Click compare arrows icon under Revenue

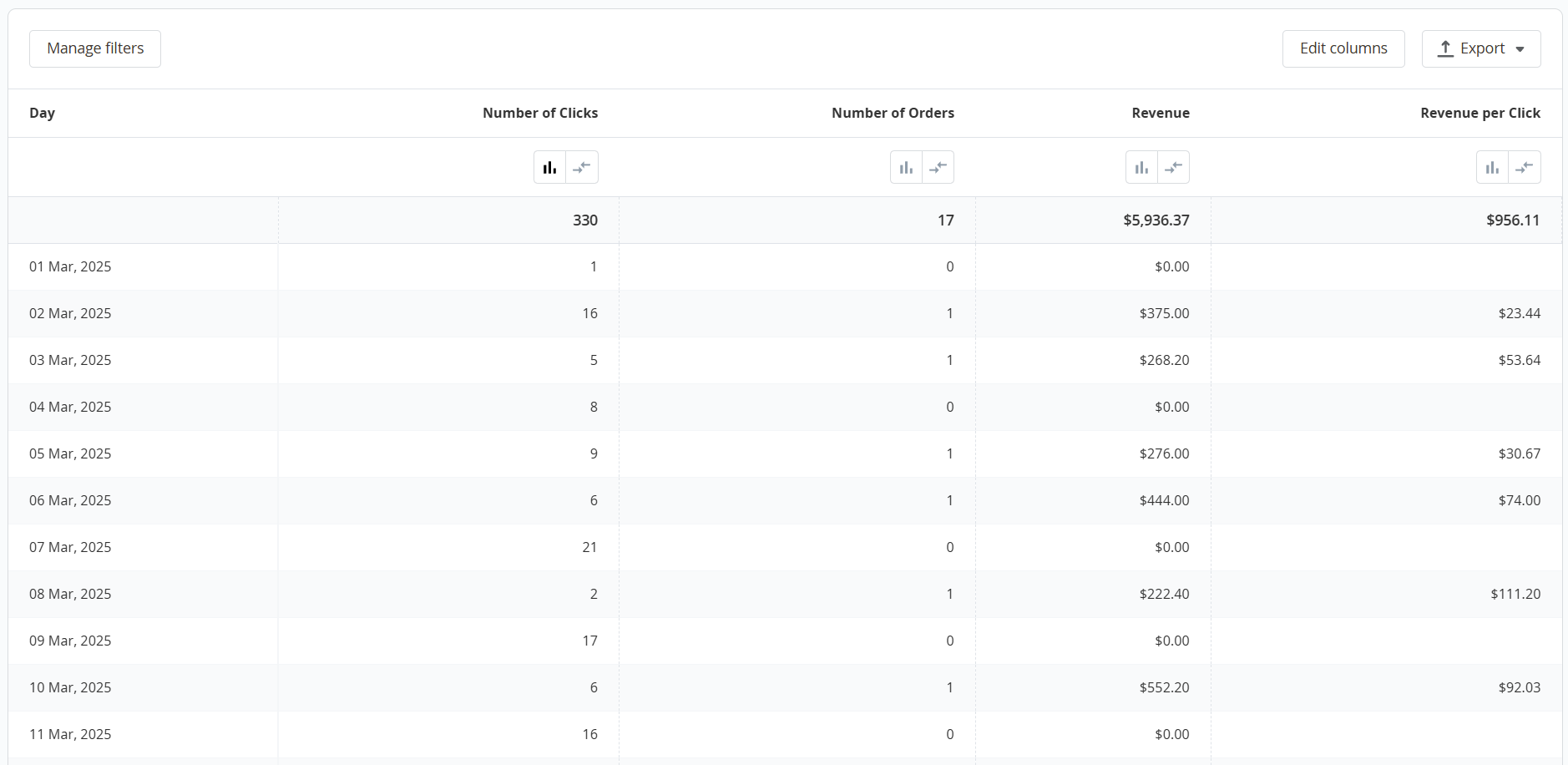coord(1174,167)
